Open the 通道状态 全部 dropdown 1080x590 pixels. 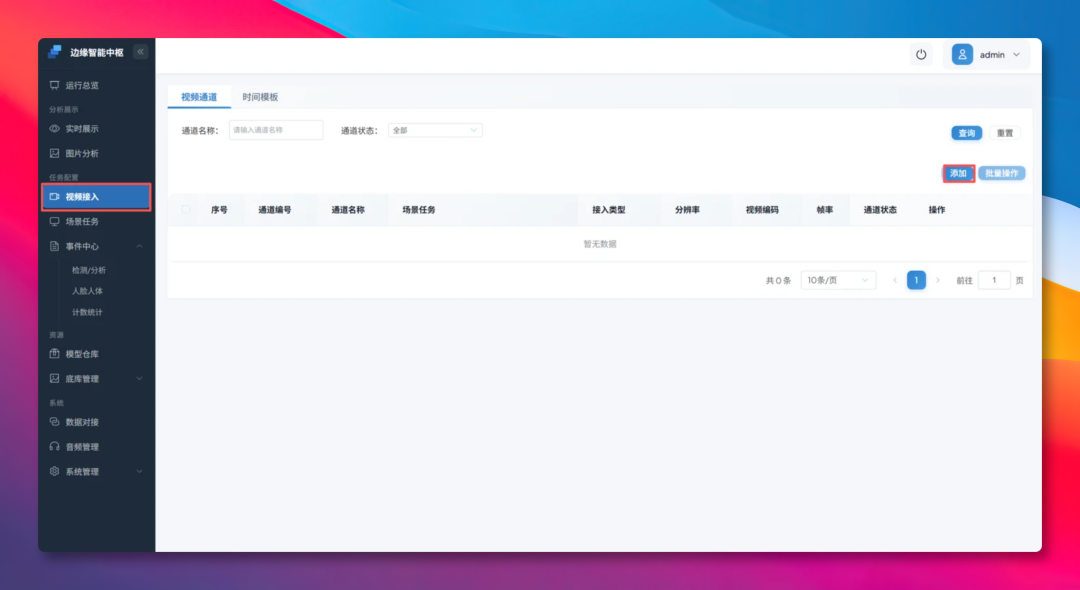(x=435, y=130)
